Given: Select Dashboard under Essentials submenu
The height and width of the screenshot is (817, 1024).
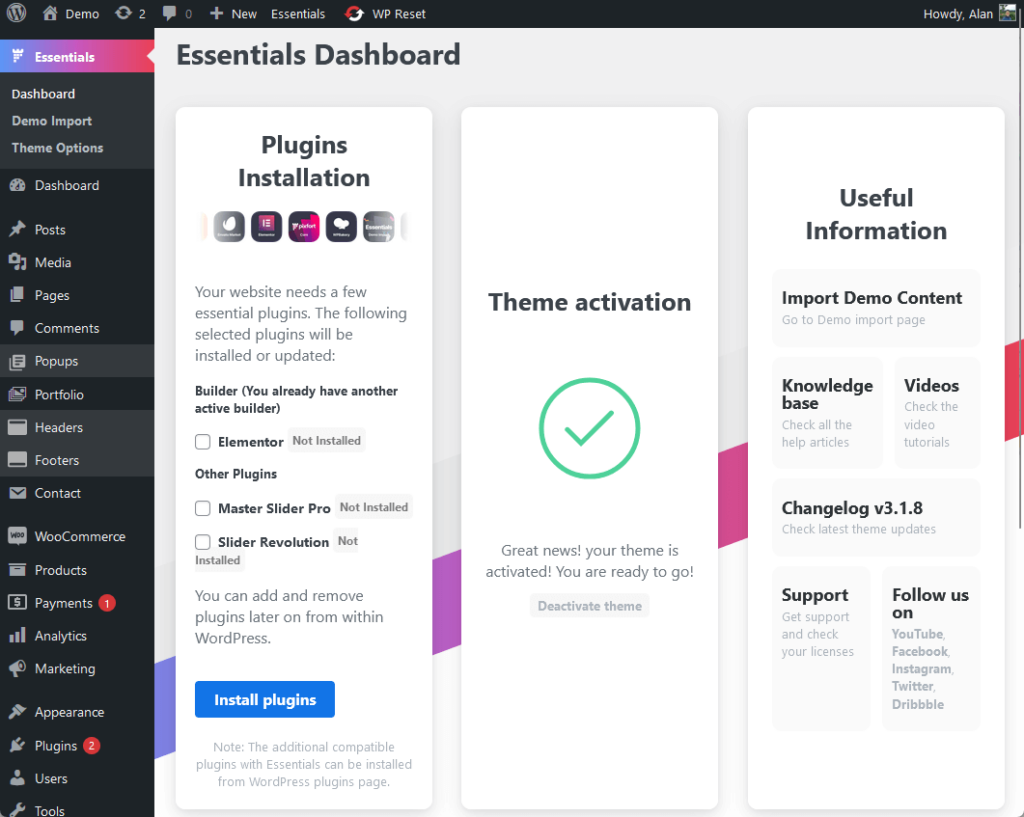Looking at the screenshot, I should [43, 94].
